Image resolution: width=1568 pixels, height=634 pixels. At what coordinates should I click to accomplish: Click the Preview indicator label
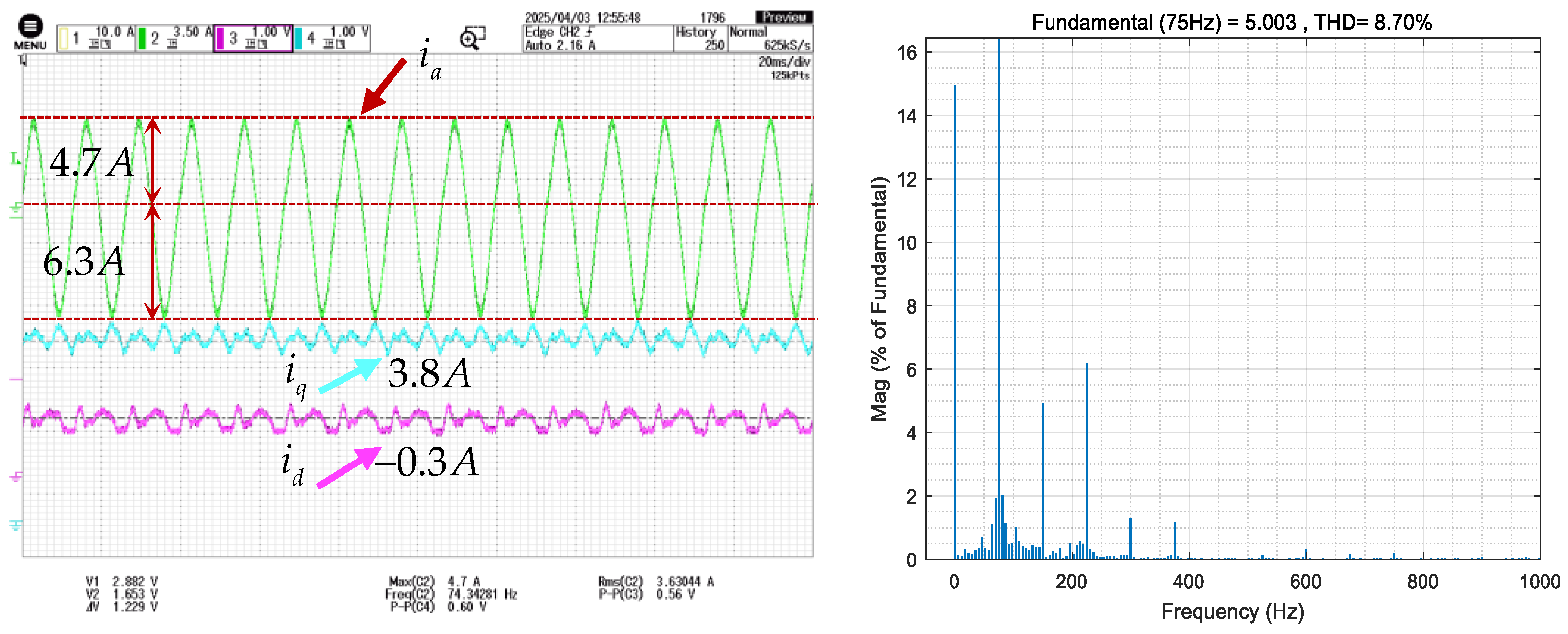pos(784,17)
